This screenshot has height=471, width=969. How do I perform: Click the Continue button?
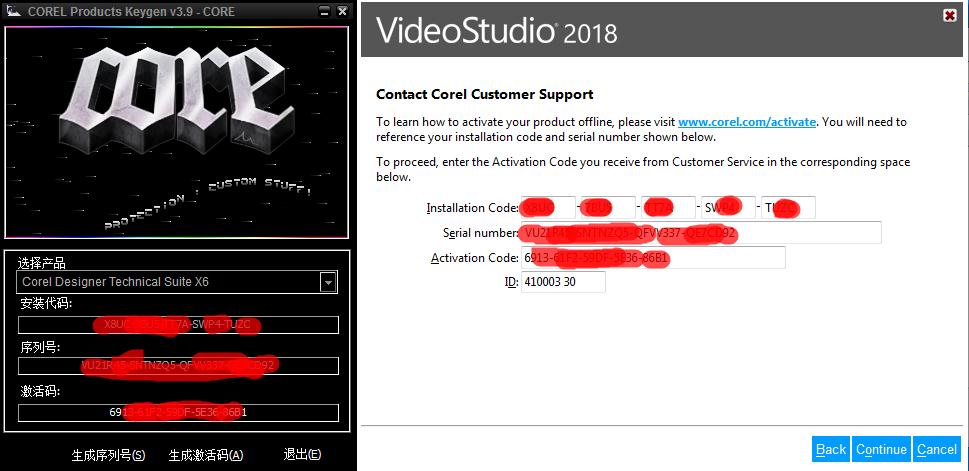click(881, 449)
